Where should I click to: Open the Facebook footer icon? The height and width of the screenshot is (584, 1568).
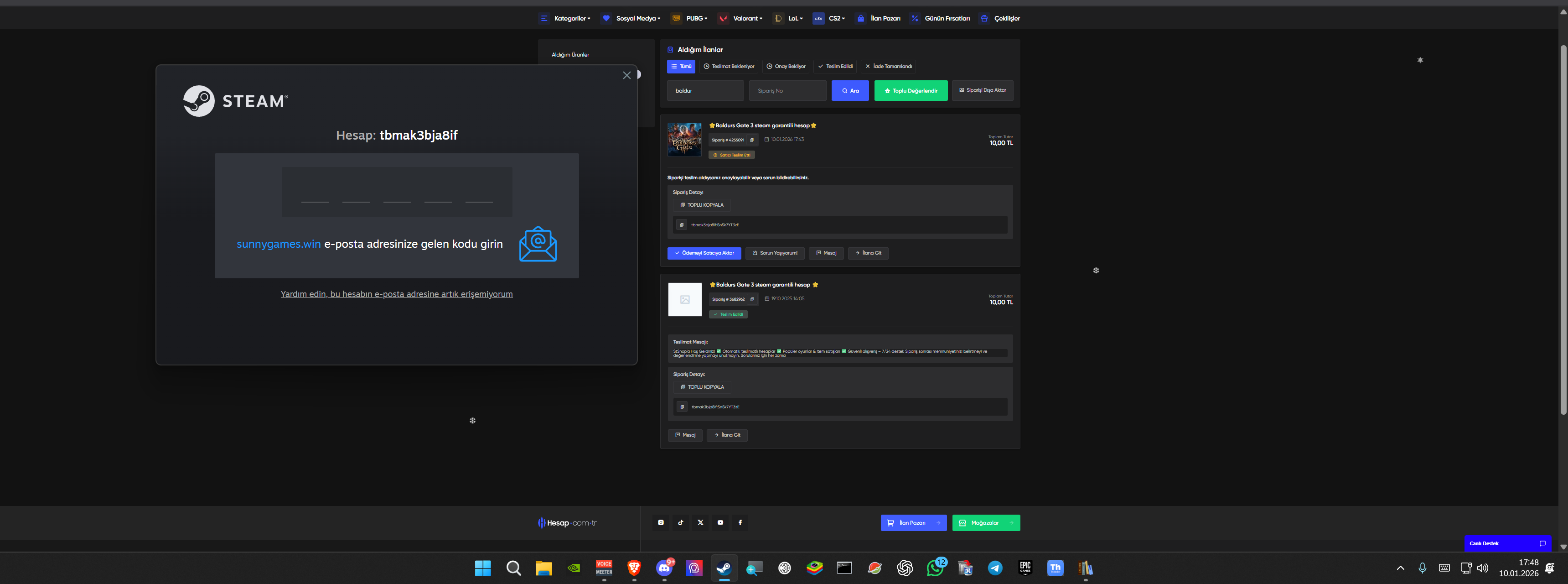click(740, 522)
